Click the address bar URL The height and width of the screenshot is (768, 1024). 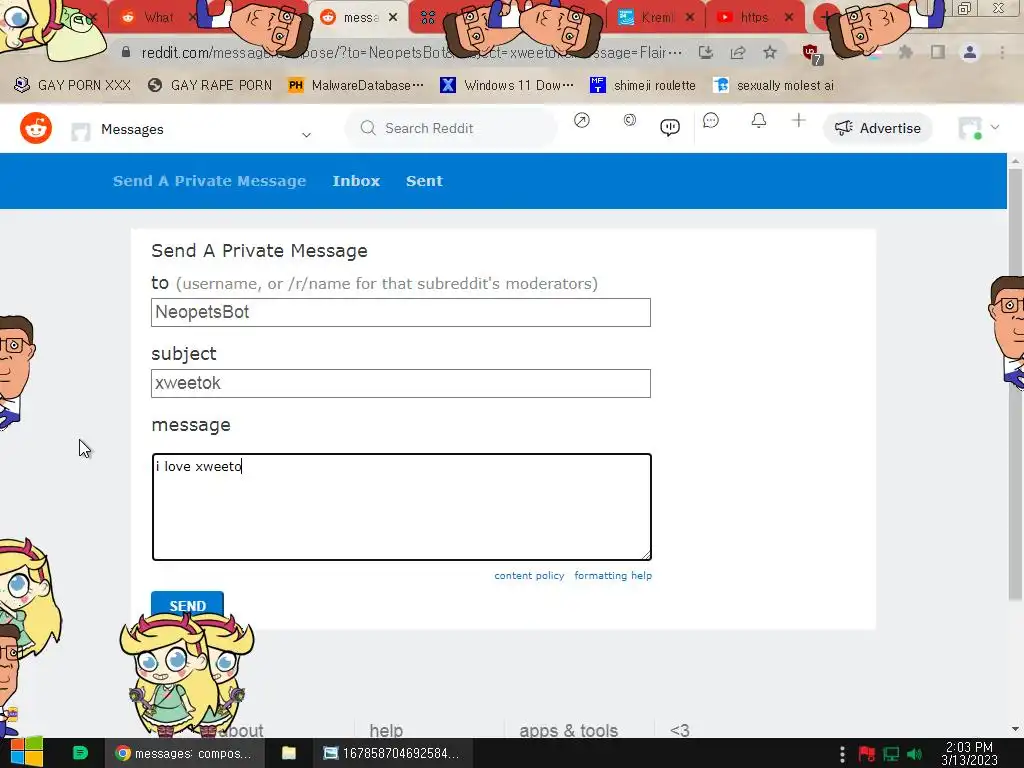pyautogui.click(x=411, y=52)
